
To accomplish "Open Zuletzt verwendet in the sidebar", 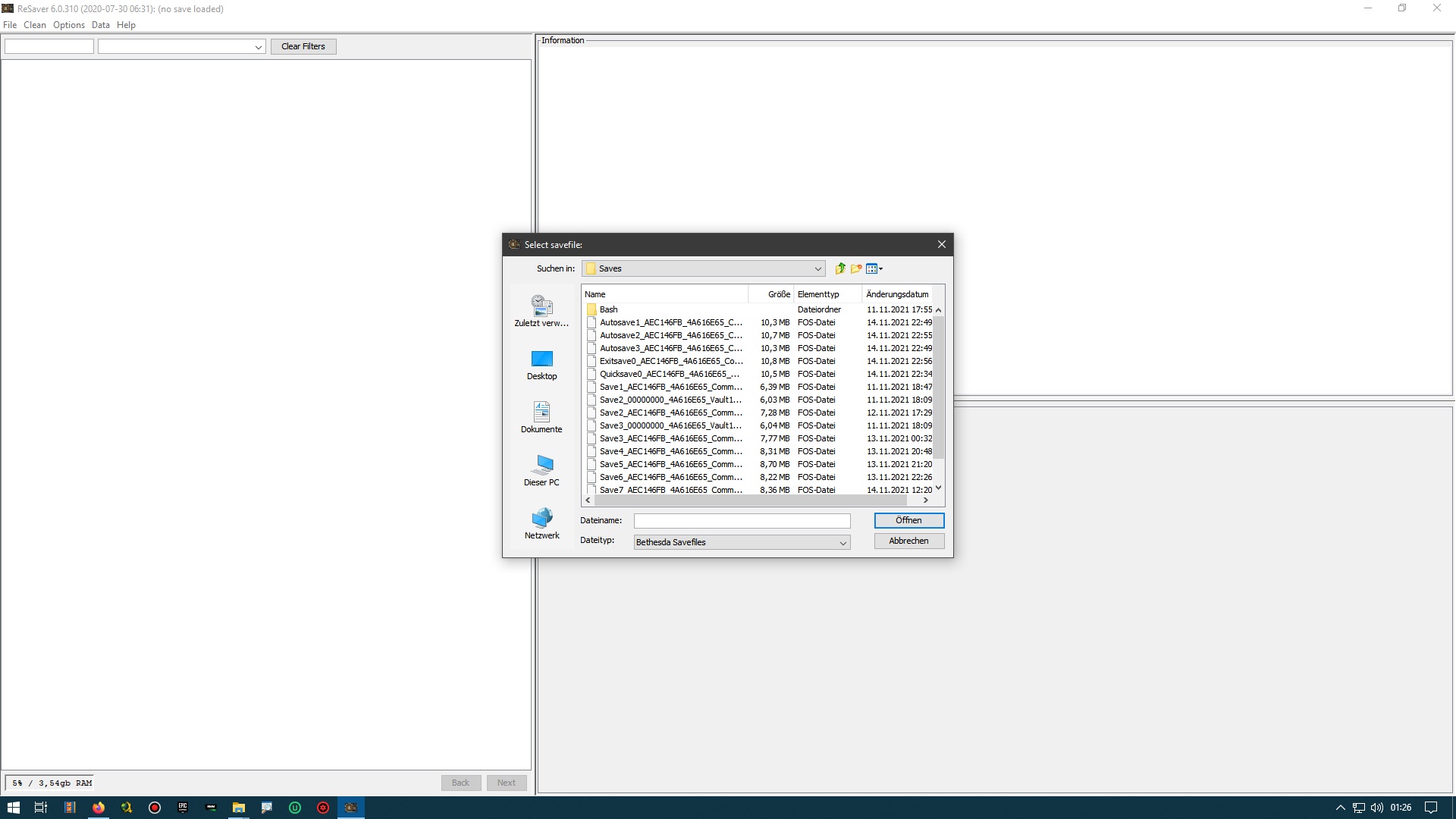I will click(x=541, y=311).
